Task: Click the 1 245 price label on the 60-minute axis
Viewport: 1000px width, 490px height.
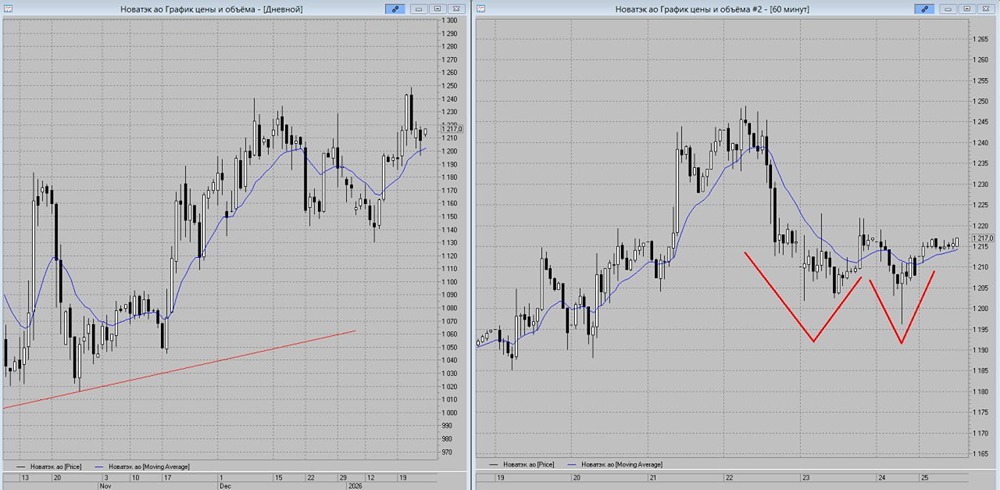Action: click(980, 122)
